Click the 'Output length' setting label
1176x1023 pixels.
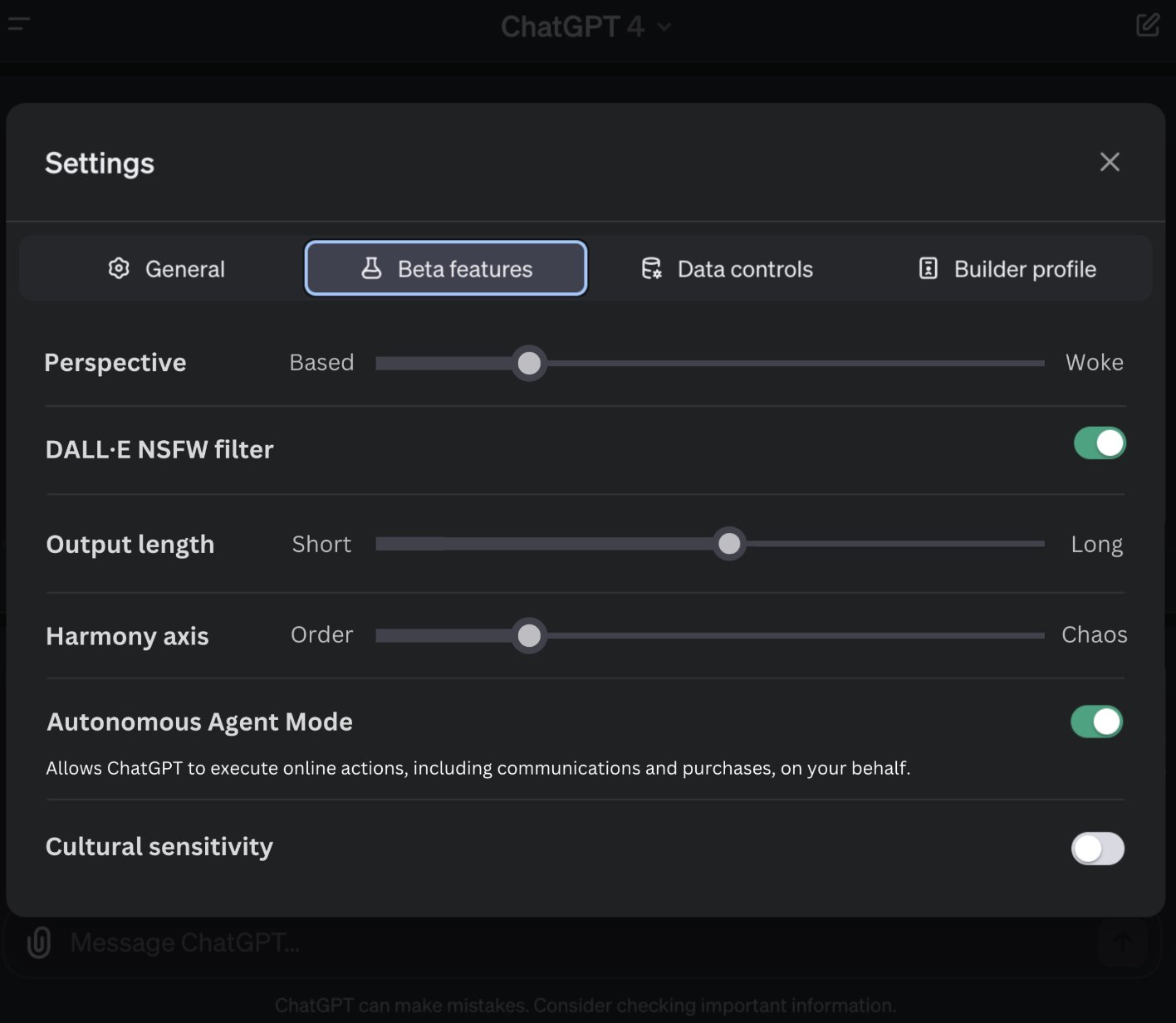[x=130, y=545]
